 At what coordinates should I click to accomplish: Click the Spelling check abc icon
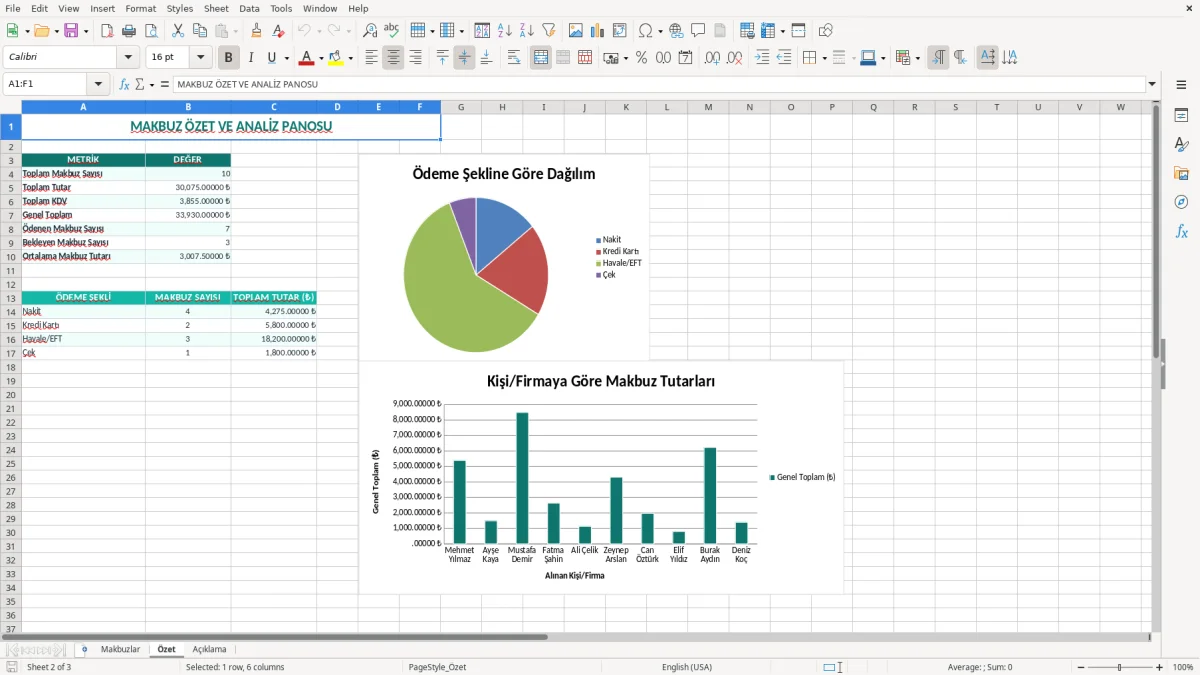pyautogui.click(x=392, y=31)
